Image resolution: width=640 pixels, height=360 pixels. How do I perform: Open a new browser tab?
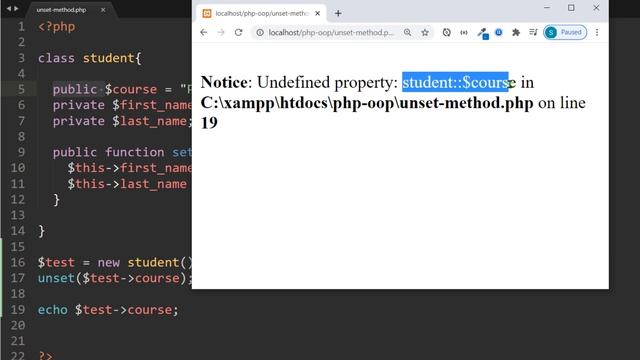(x=338, y=13)
